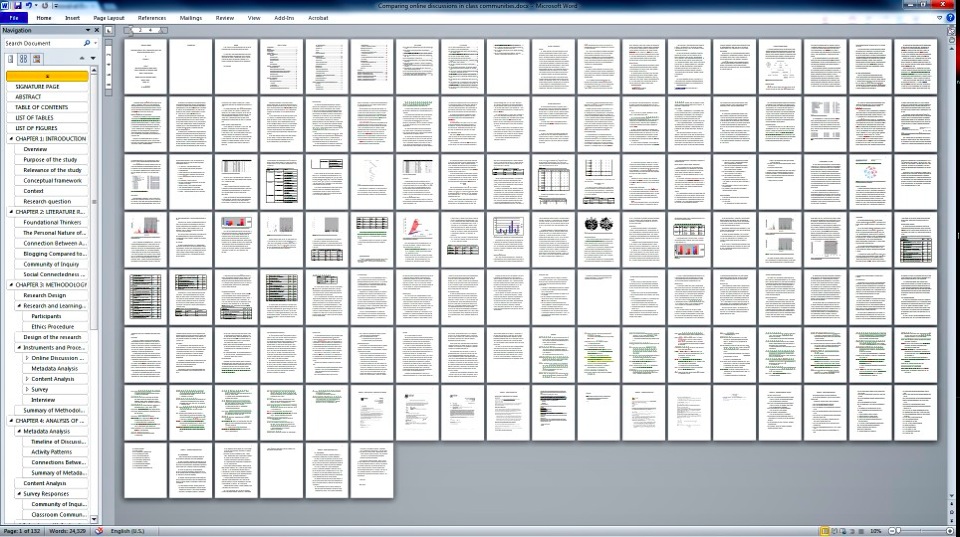Screen dimensions: 960x537
Task: Collapse Research and Learning heading
Action: click(19, 306)
